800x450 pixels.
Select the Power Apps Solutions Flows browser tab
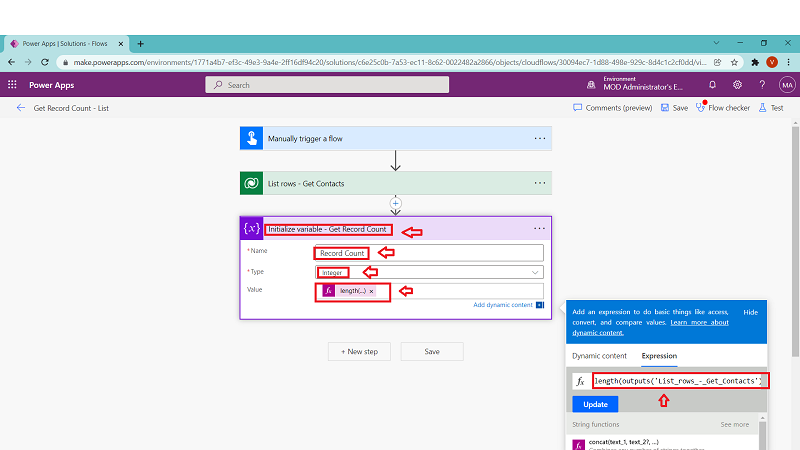click(x=66, y=44)
